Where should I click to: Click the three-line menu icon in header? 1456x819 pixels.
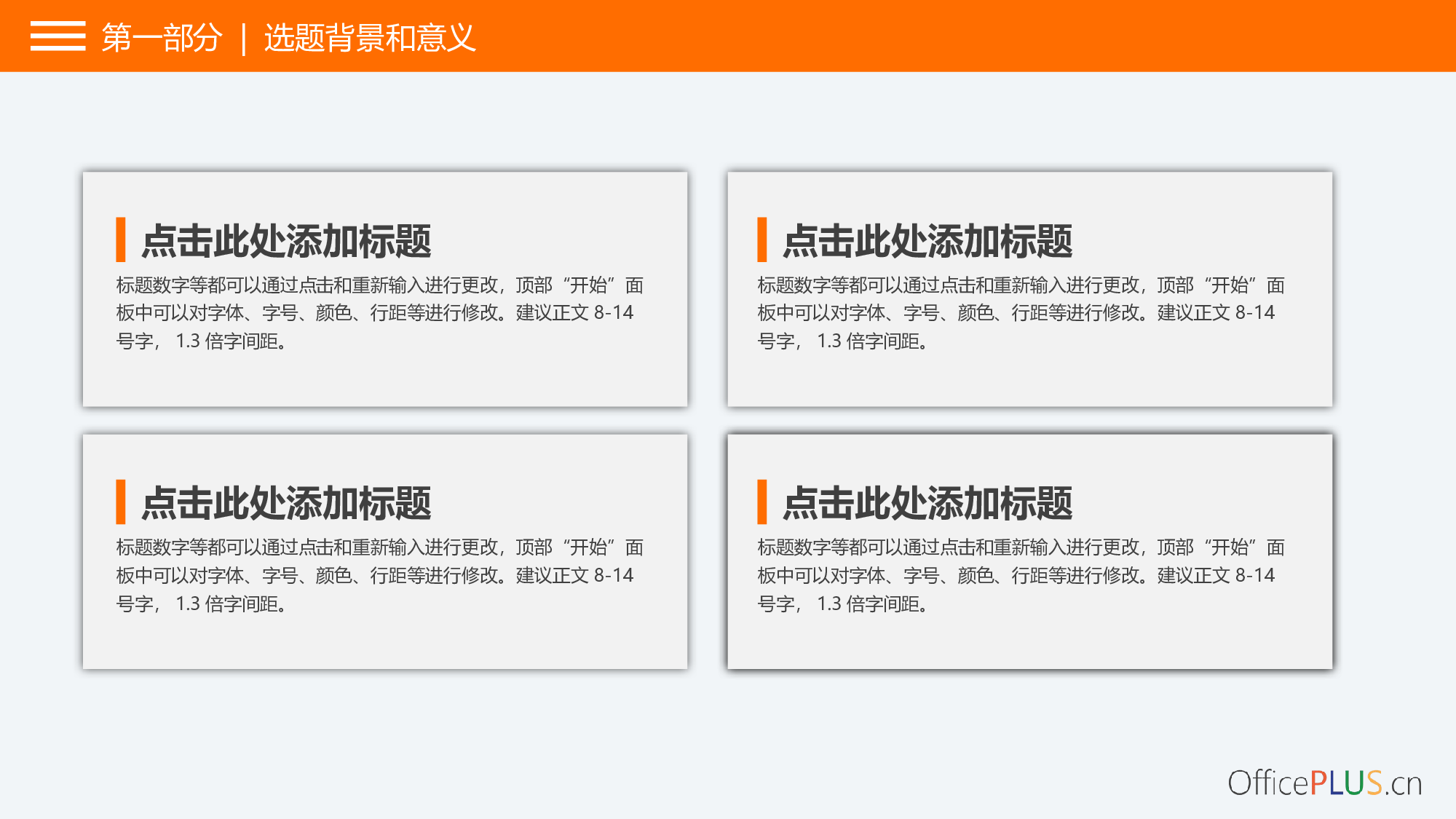click(58, 36)
